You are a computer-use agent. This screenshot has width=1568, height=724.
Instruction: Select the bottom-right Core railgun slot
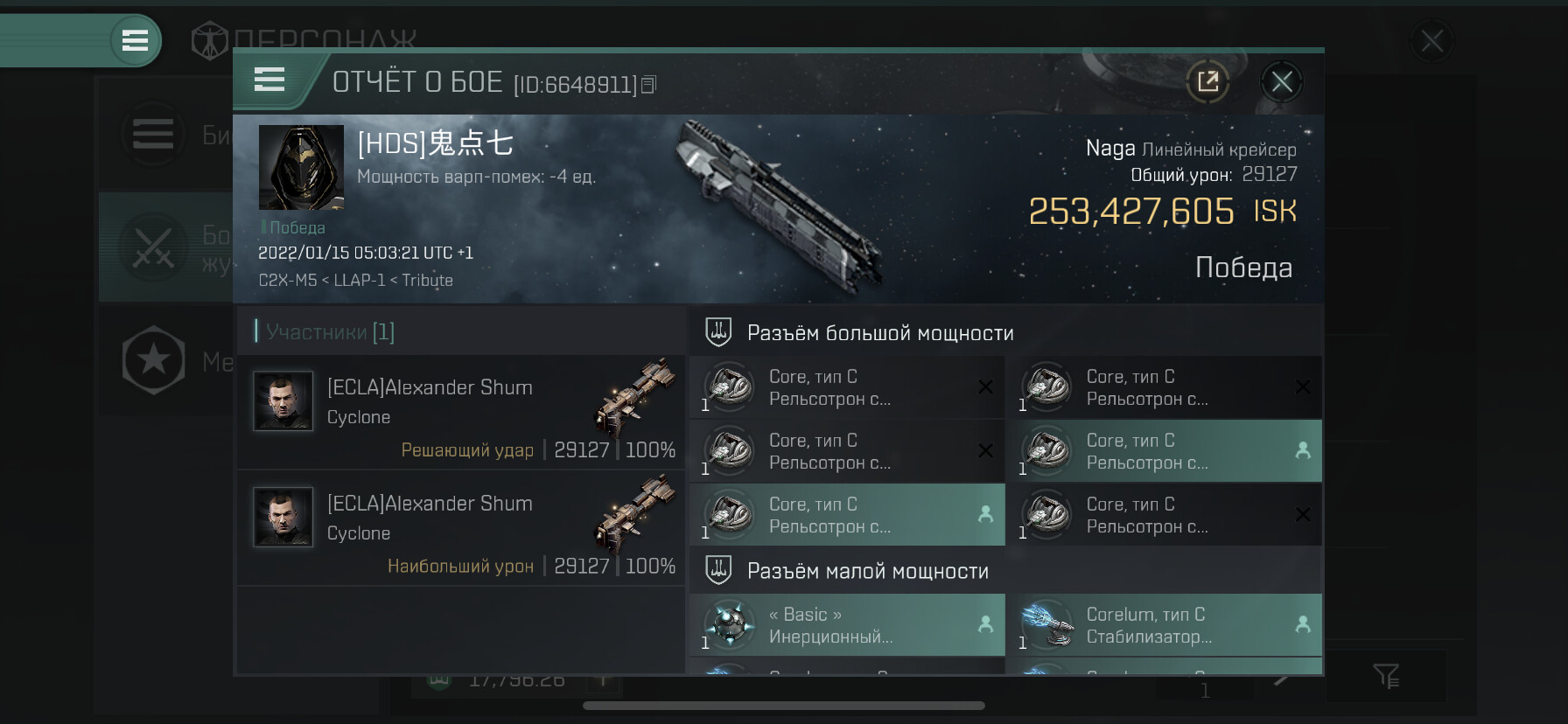(x=1164, y=515)
